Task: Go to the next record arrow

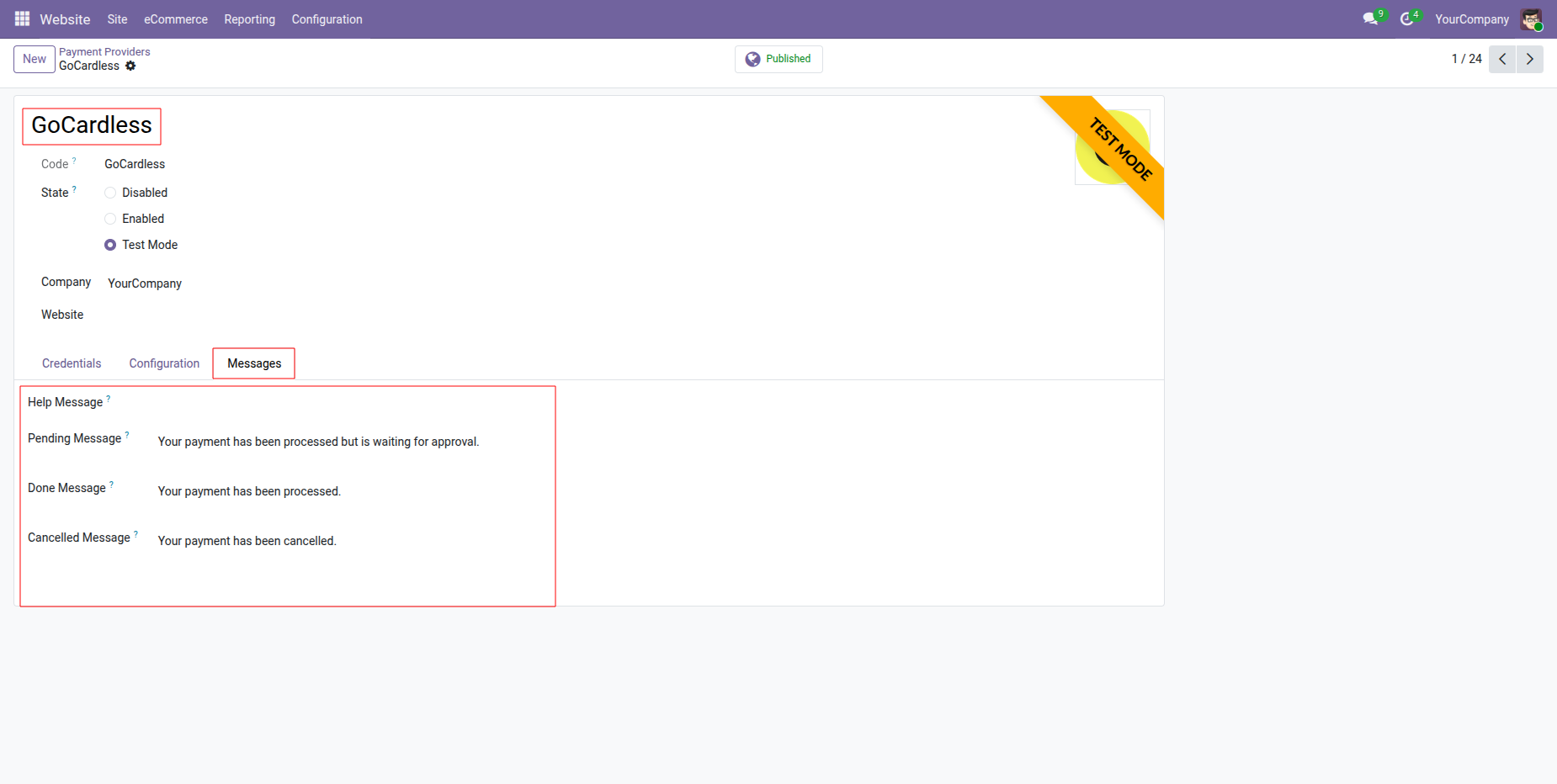Action: [1530, 59]
